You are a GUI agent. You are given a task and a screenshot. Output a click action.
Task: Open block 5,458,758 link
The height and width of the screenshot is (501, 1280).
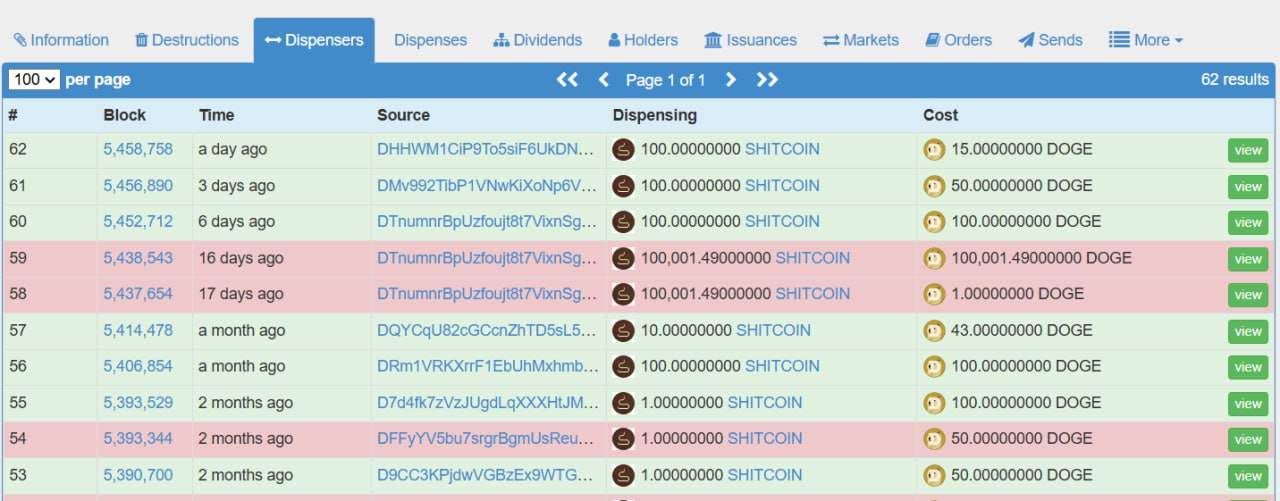click(138, 149)
